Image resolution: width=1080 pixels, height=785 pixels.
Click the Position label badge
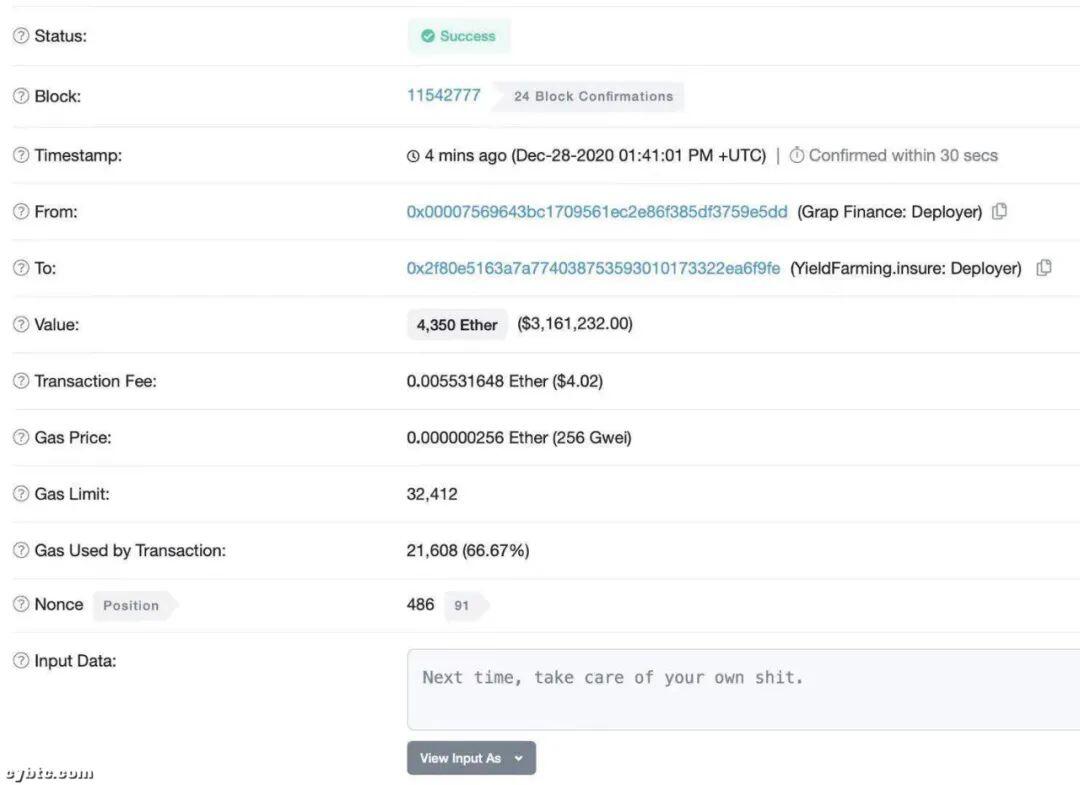132,605
